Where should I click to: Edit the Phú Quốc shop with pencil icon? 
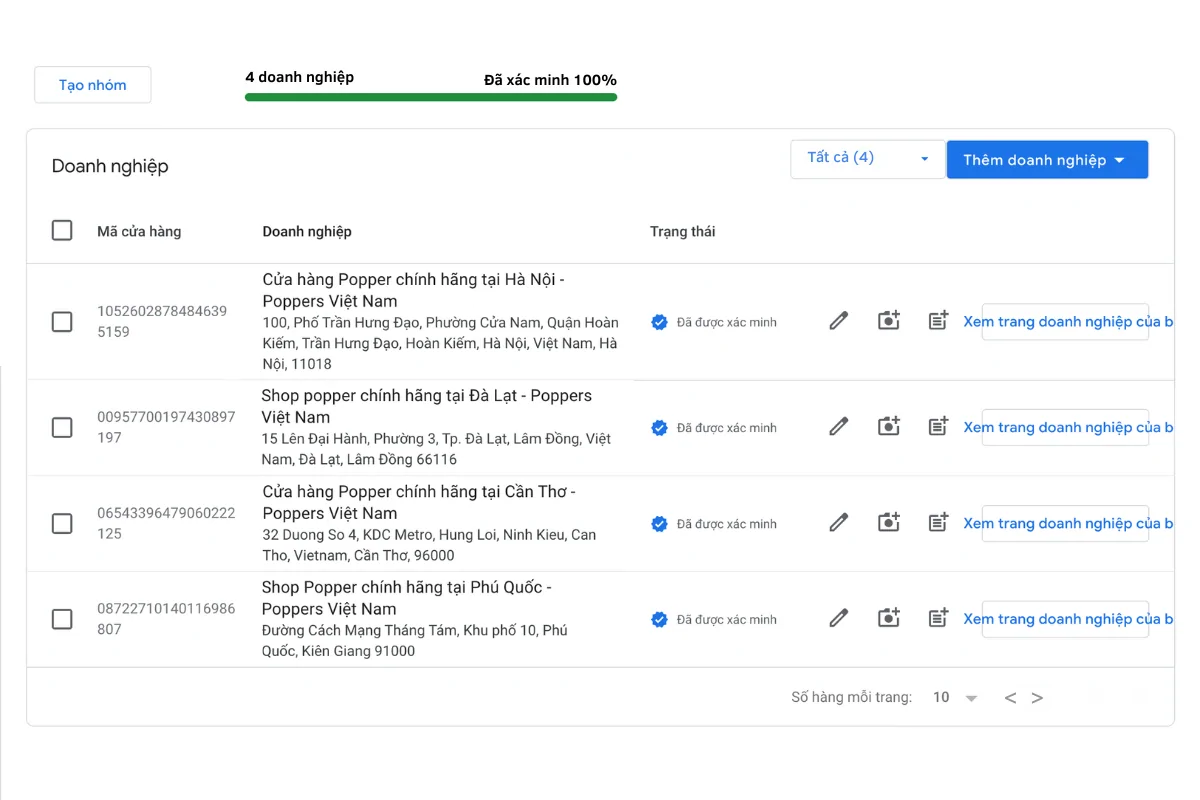[839, 619]
